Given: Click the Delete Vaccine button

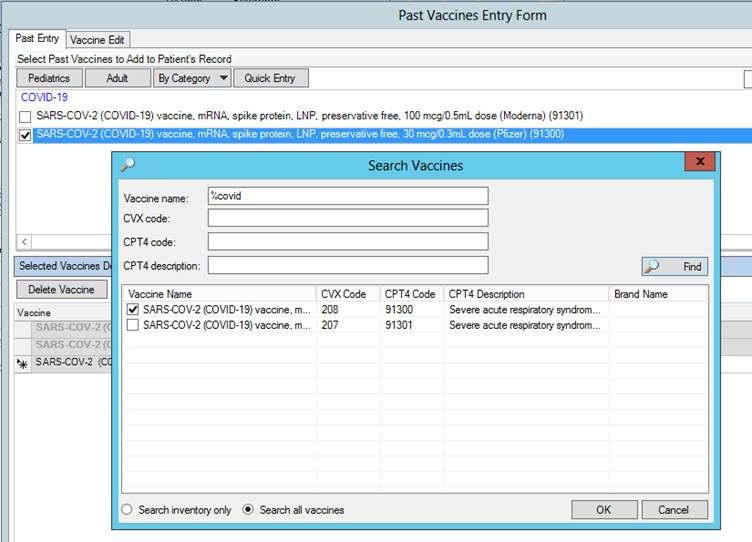Looking at the screenshot, I should 61,290.
